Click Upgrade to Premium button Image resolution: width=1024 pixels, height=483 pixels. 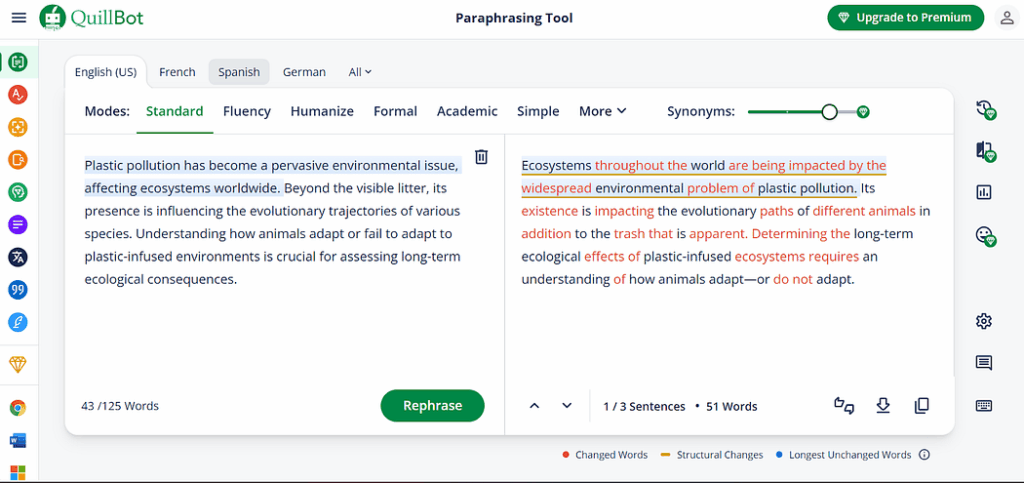[906, 18]
